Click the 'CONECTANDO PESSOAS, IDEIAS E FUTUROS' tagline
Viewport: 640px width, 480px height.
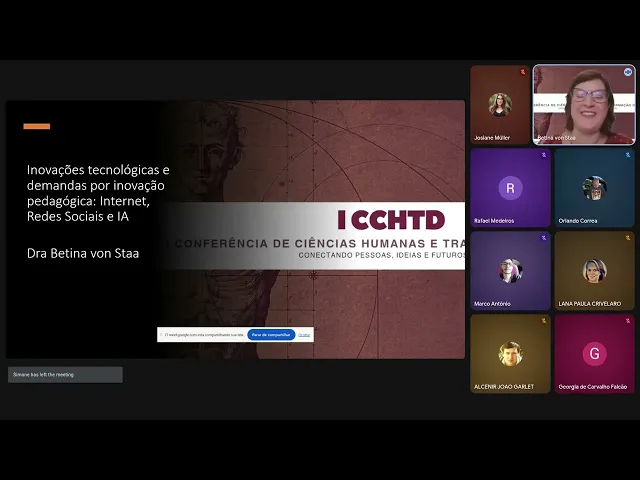[x=382, y=255]
